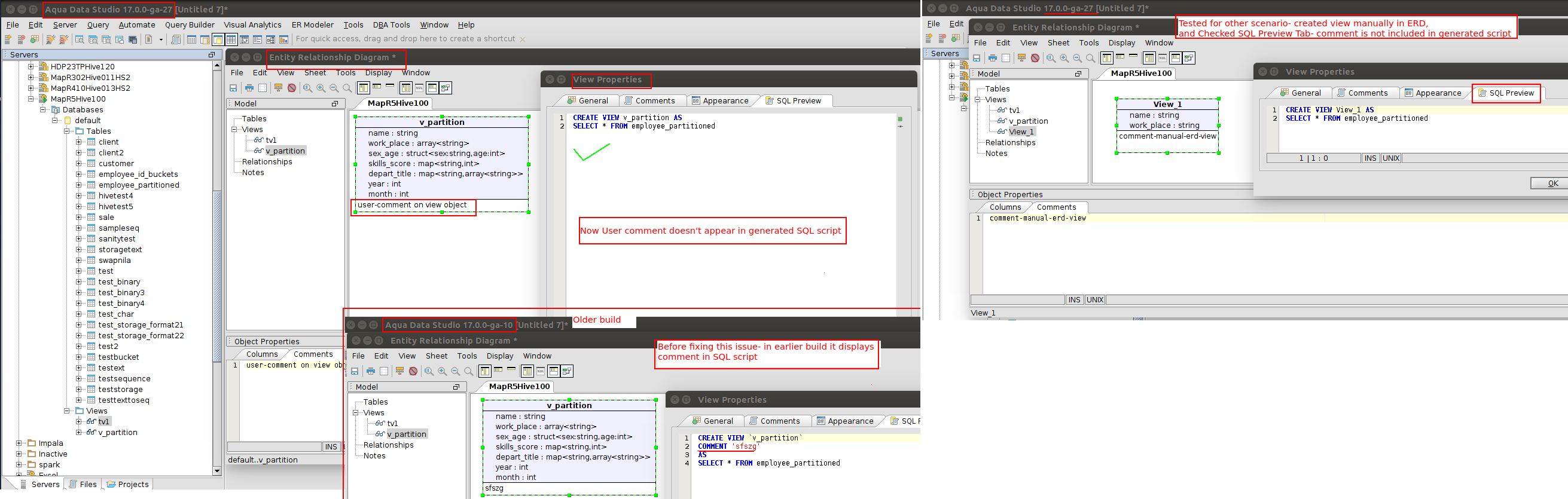This screenshot has width=1568, height=499.
Task: Click the Servers tree scrollbar up arrow
Action: [216, 65]
